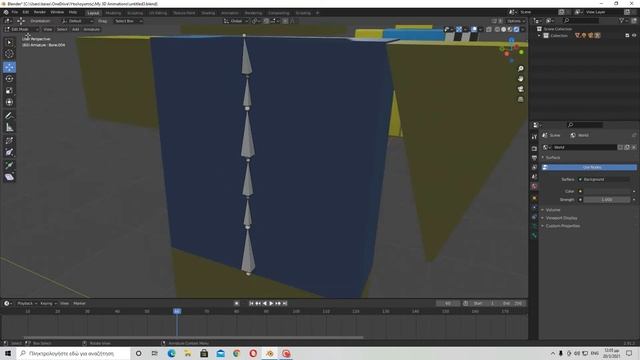Image resolution: width=640 pixels, height=360 pixels.
Task: Open the Render properties tab icon
Action: pos(534,149)
